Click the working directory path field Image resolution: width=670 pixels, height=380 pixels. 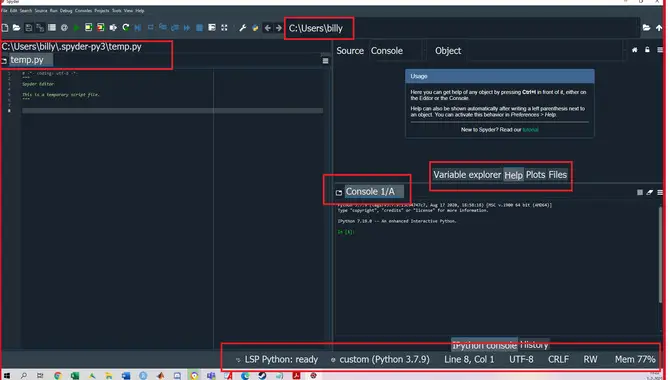click(462, 28)
